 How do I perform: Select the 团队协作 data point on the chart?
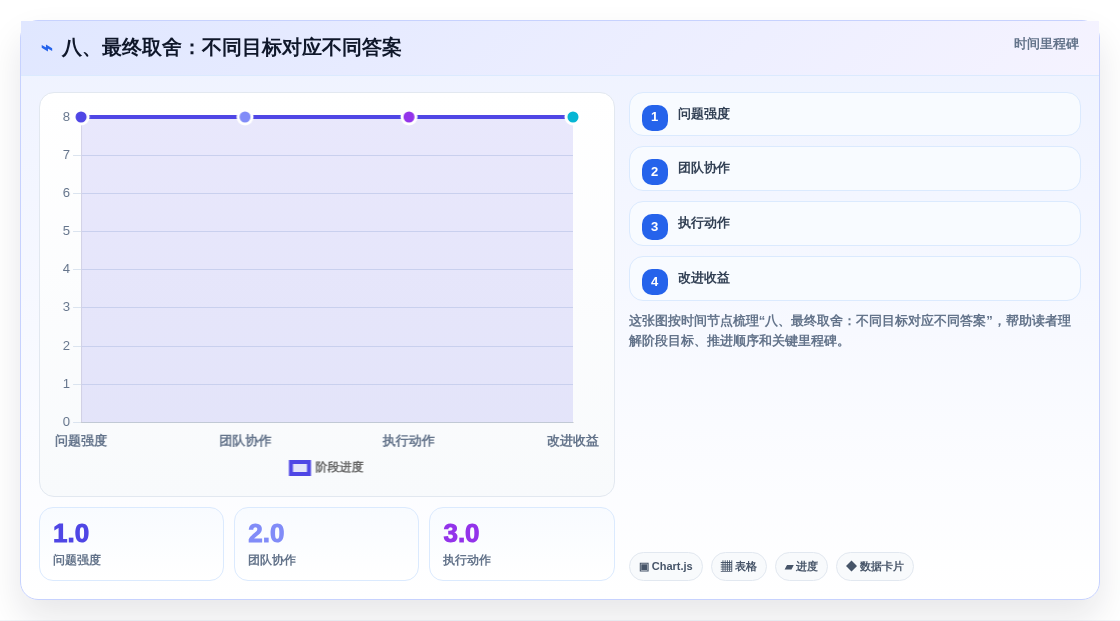pos(245,117)
